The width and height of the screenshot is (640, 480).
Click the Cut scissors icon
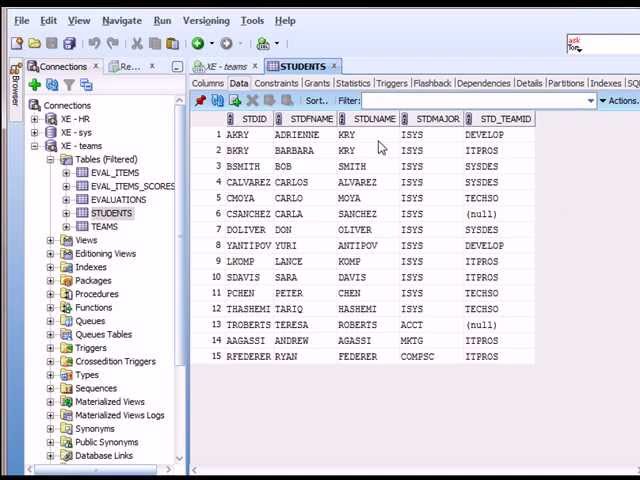(x=137, y=43)
